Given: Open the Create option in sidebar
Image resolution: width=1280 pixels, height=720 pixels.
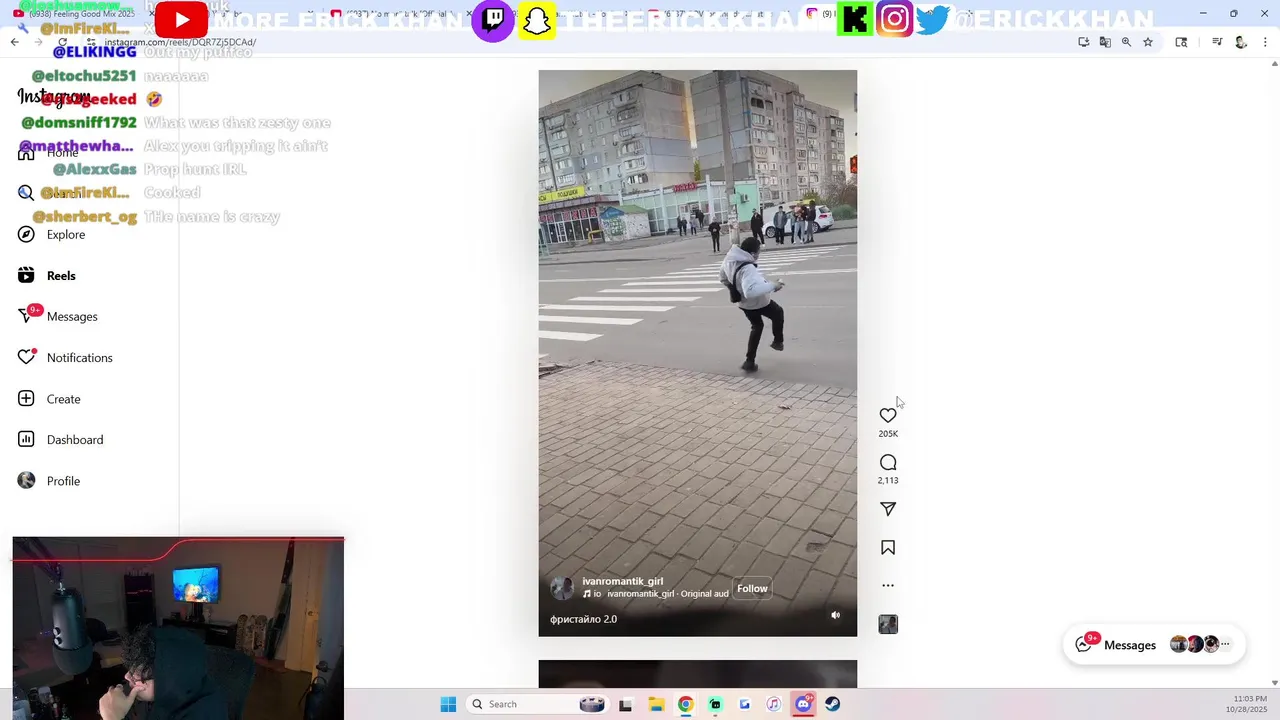Looking at the screenshot, I should pos(49,398).
